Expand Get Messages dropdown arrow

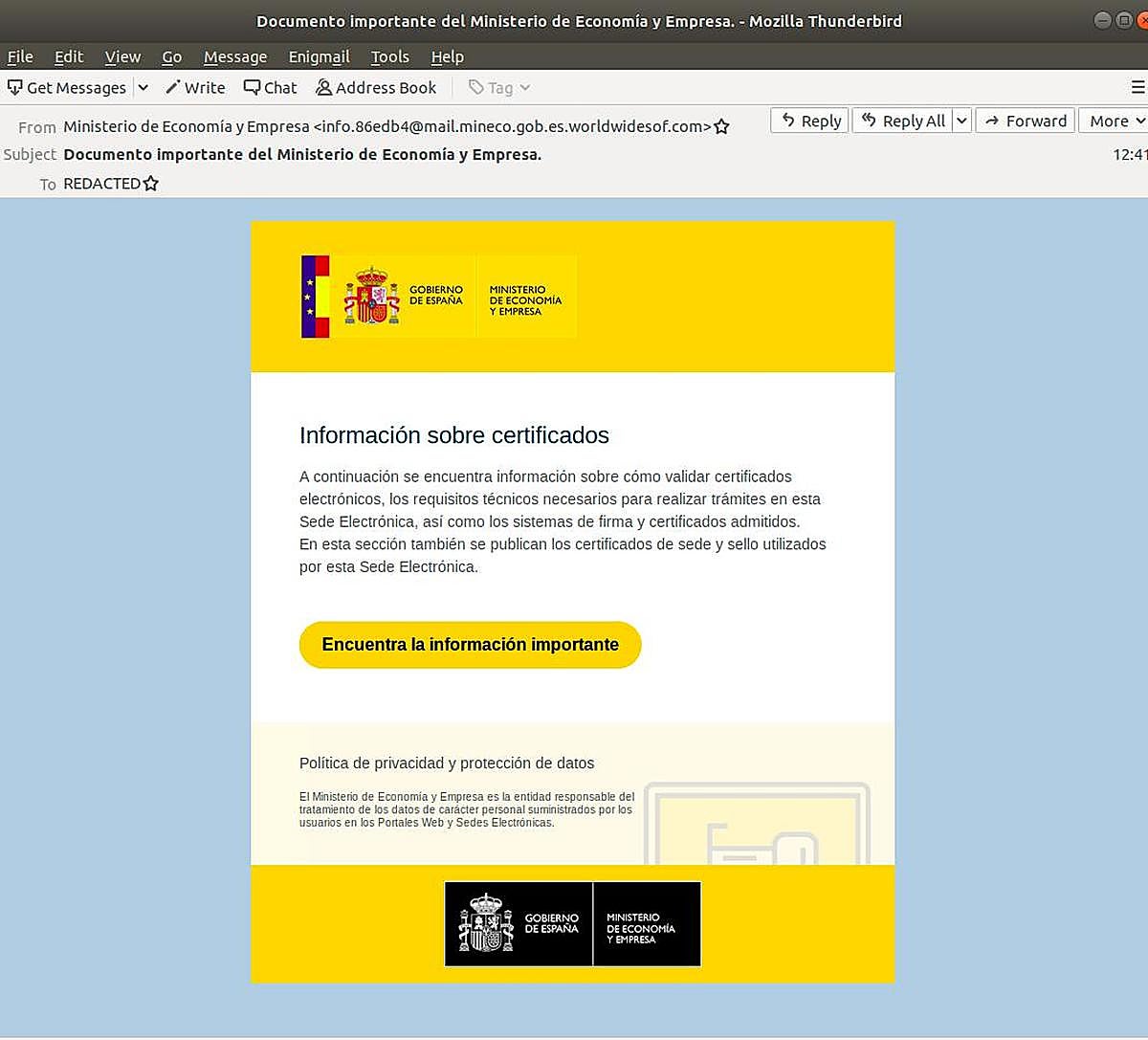click(x=143, y=87)
